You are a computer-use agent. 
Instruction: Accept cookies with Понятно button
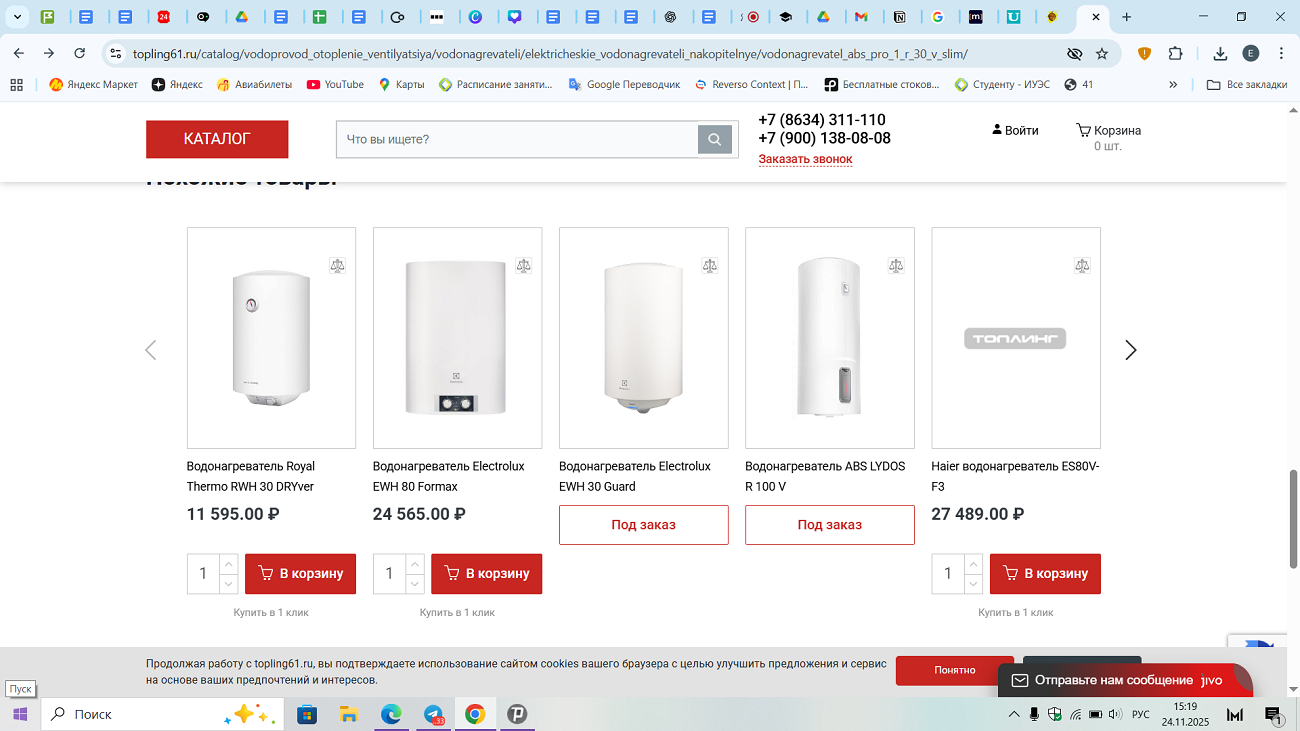tap(954, 670)
